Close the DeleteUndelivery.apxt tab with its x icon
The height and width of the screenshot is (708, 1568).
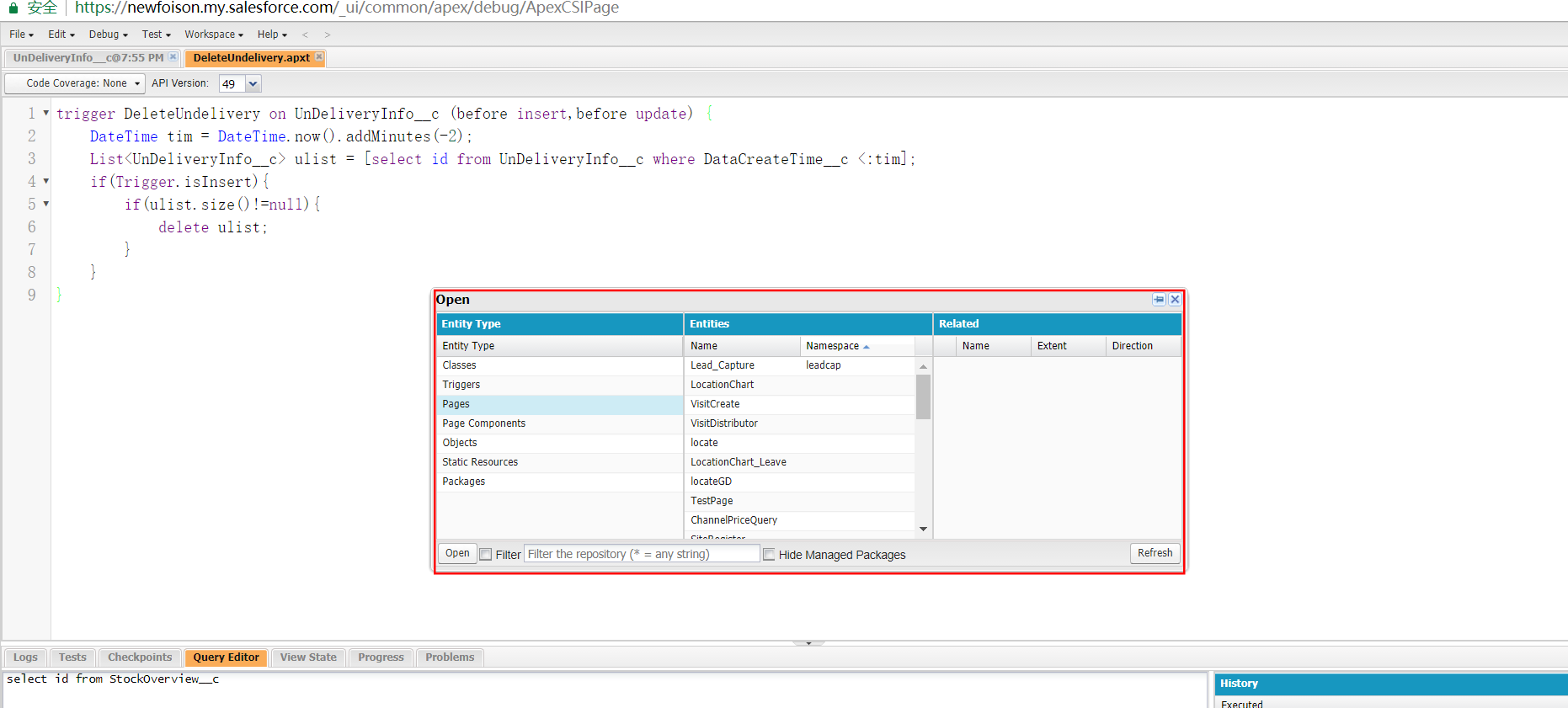319,57
